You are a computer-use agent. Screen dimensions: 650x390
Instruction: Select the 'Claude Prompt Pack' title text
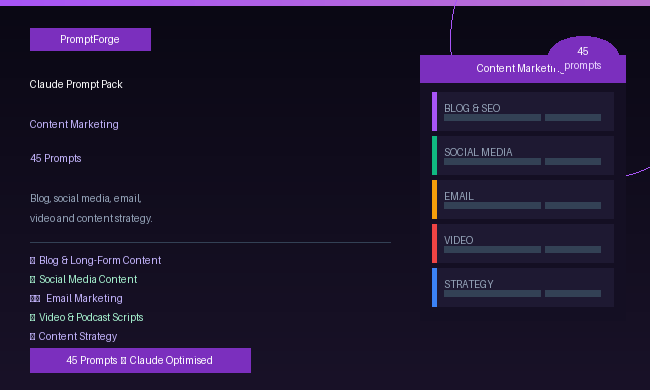(x=76, y=84)
